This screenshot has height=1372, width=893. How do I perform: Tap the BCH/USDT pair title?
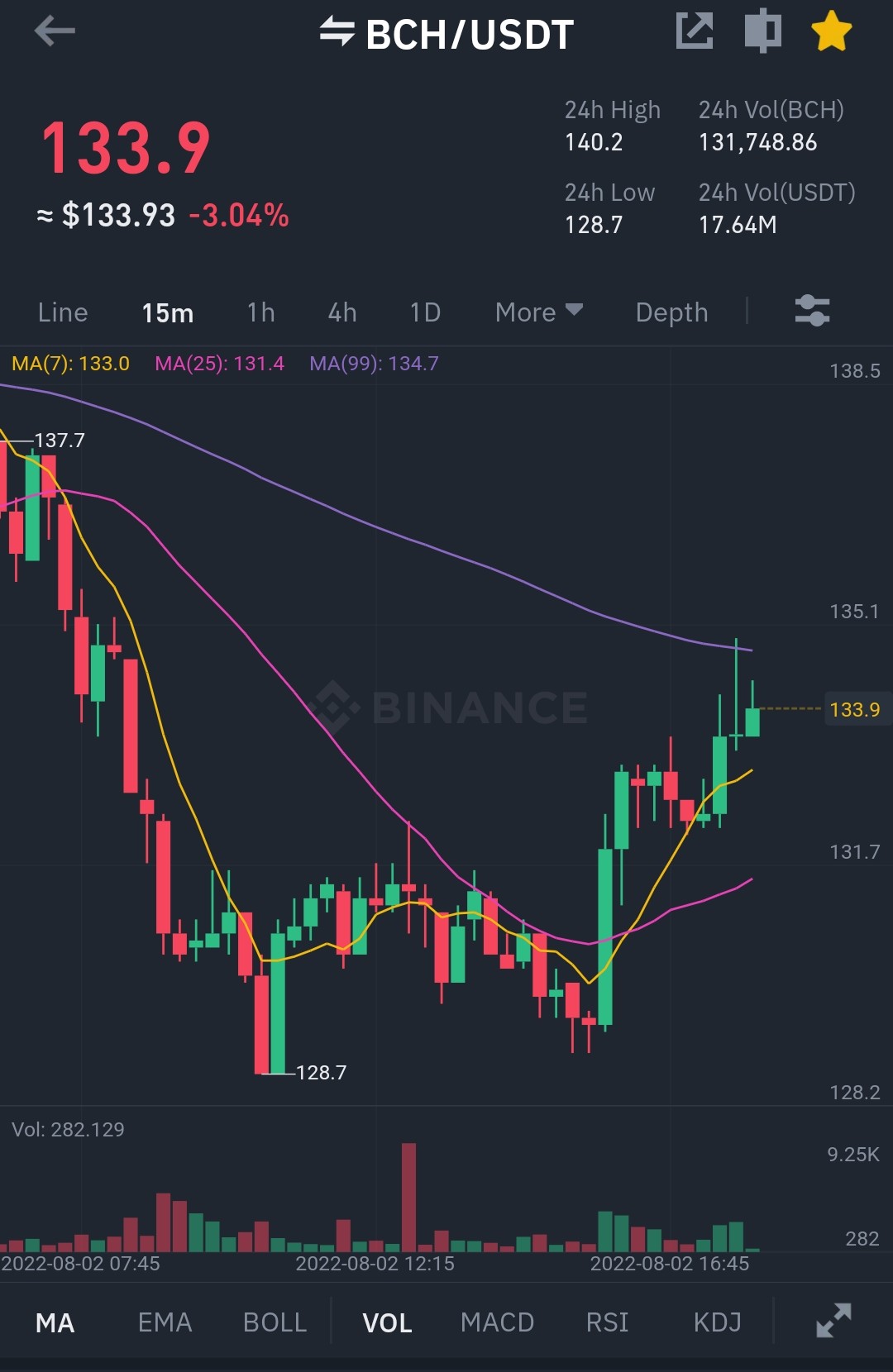coord(470,34)
